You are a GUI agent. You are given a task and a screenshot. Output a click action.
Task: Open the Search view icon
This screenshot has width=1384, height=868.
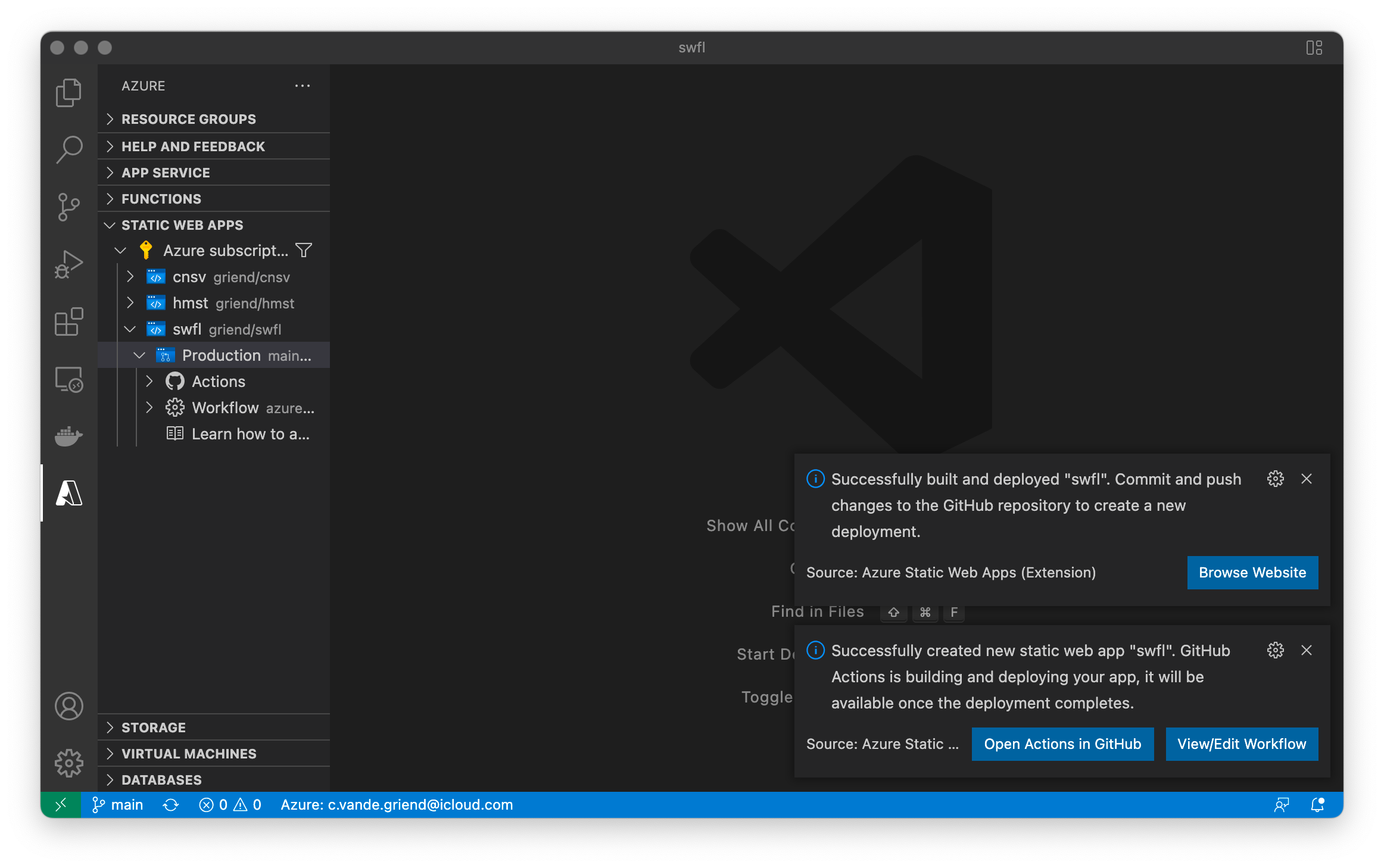(68, 149)
